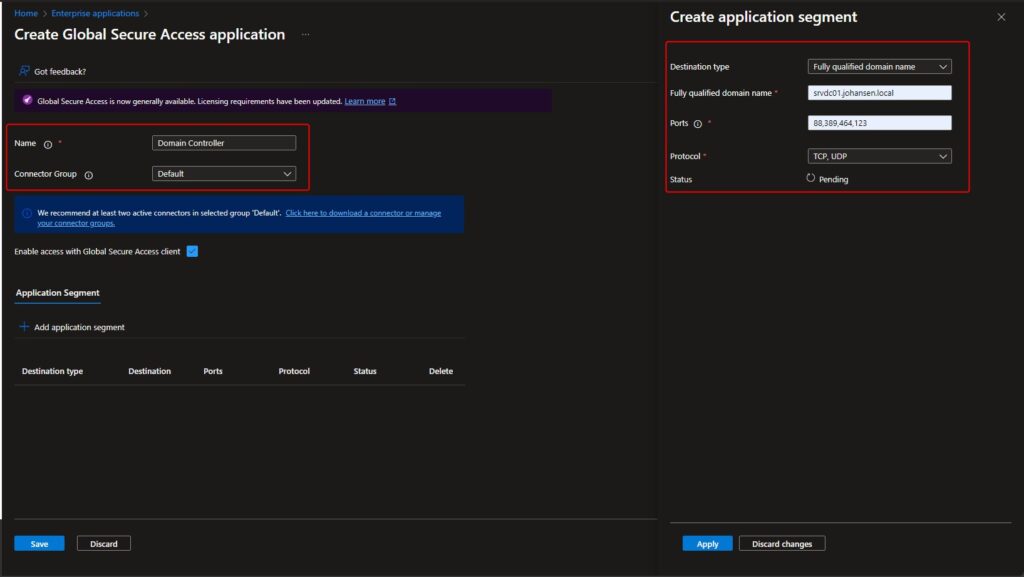1024x577 pixels.
Task: Uncheck Enable access with Global Secure Access client
Action: coord(192,251)
